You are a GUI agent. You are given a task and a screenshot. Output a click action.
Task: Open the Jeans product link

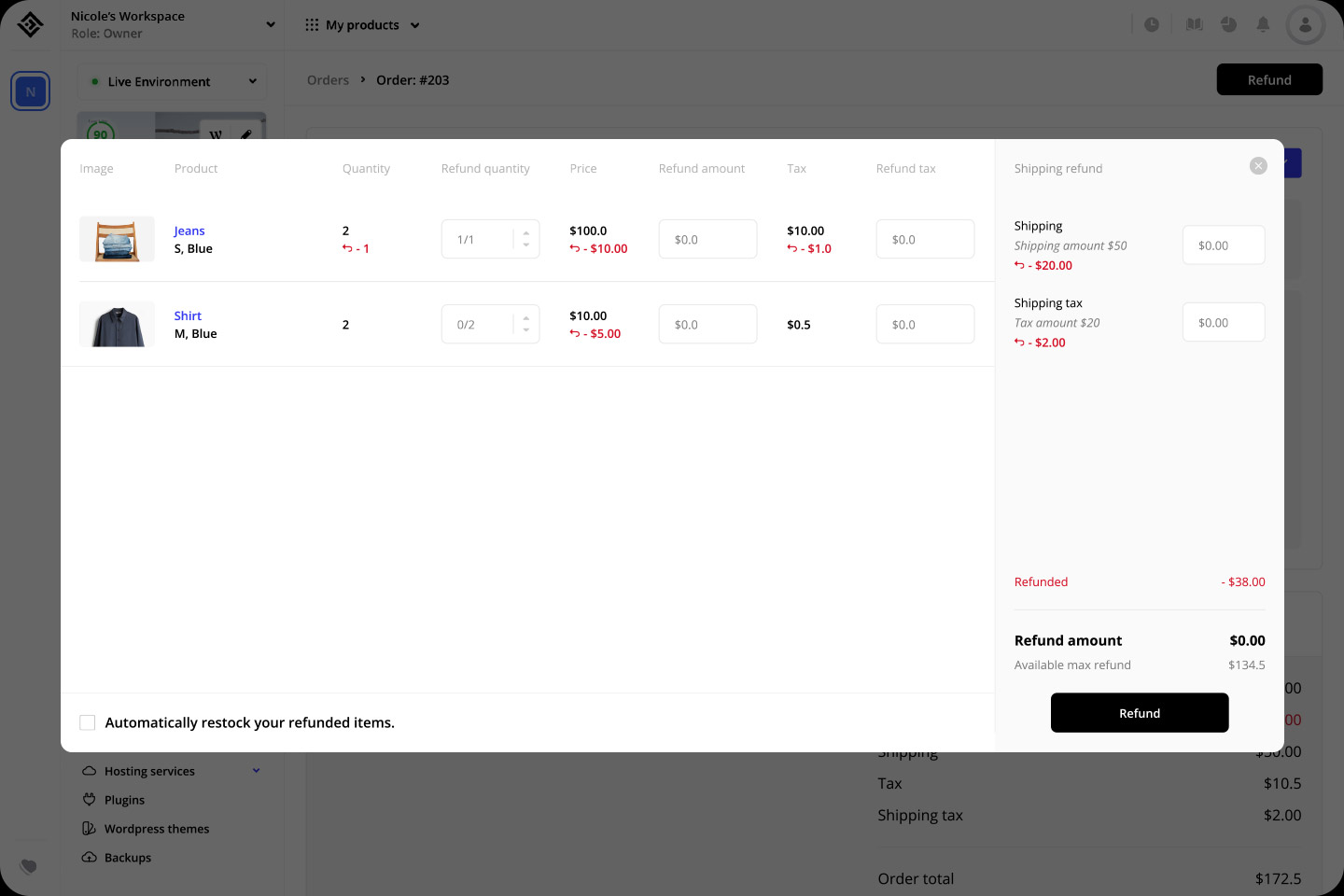click(x=189, y=231)
